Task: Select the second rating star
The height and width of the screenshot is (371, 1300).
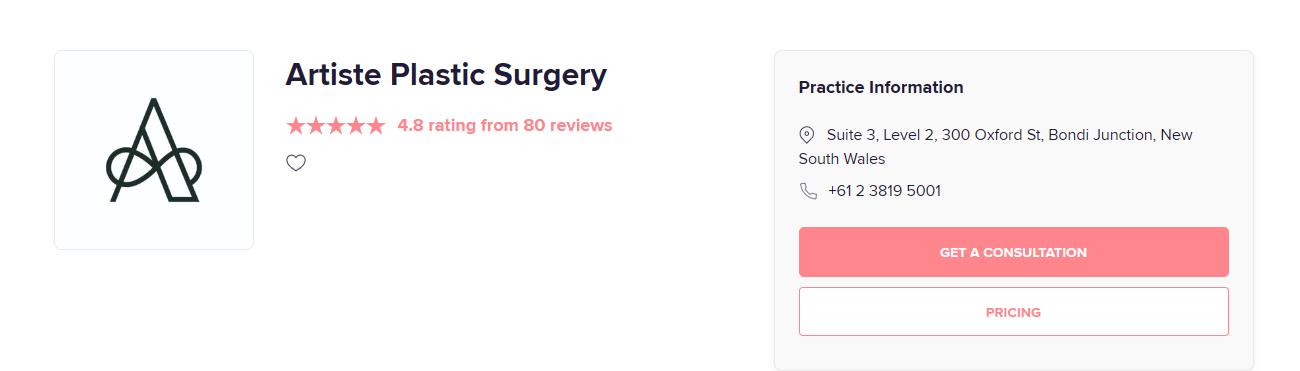Action: (x=316, y=126)
